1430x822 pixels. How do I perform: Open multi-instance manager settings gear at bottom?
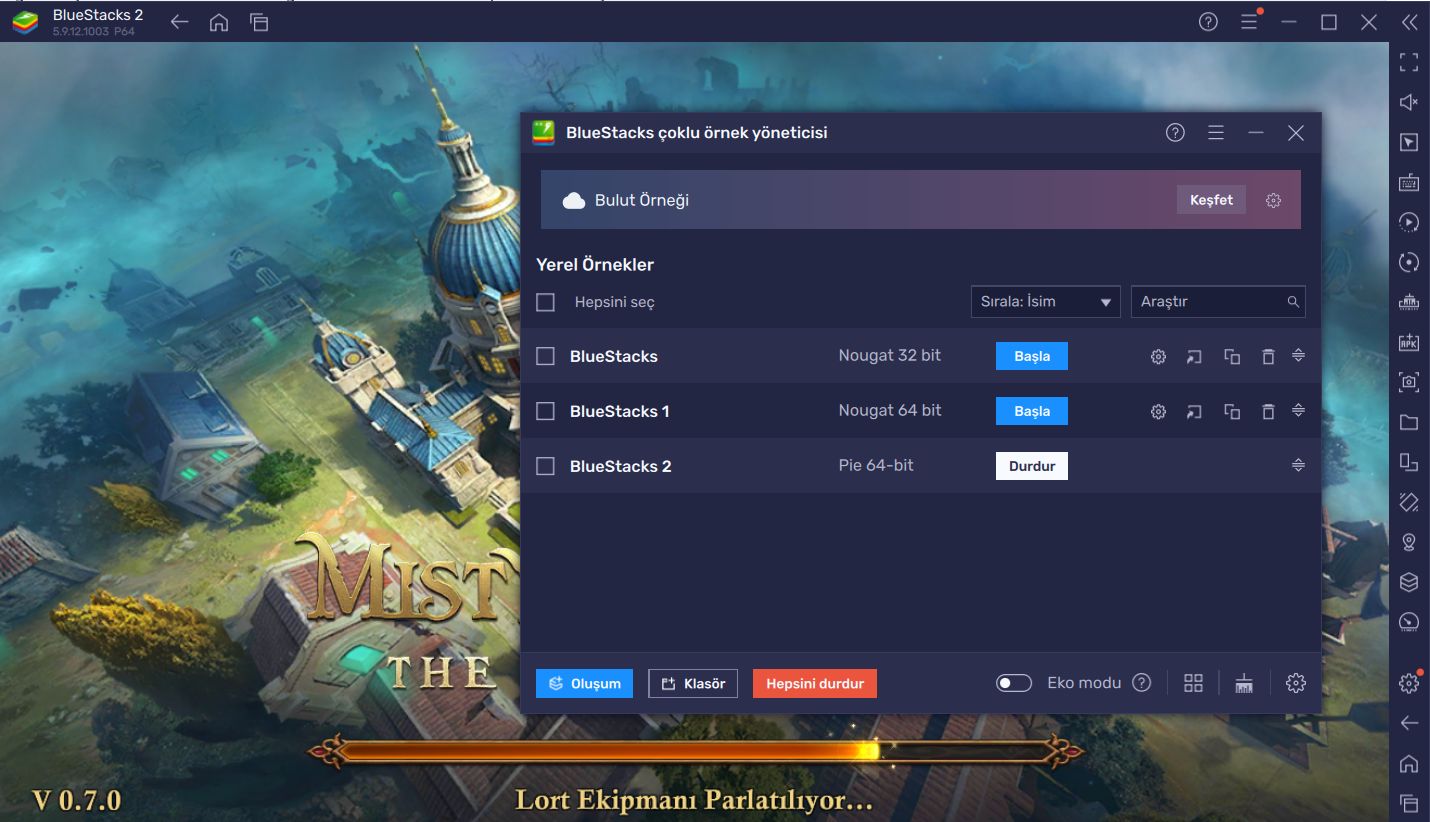pos(1296,683)
